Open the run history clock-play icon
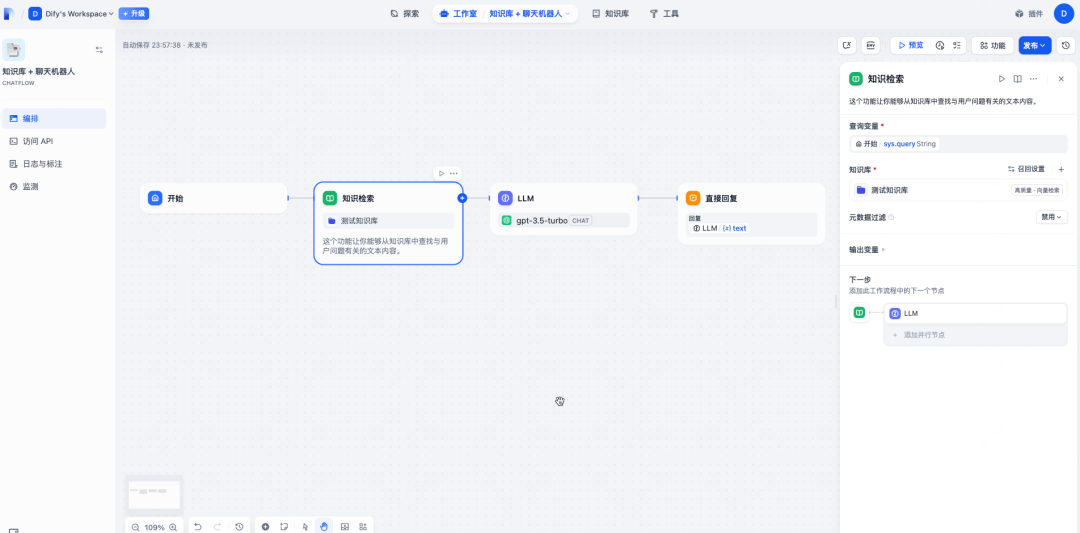 pos(940,45)
